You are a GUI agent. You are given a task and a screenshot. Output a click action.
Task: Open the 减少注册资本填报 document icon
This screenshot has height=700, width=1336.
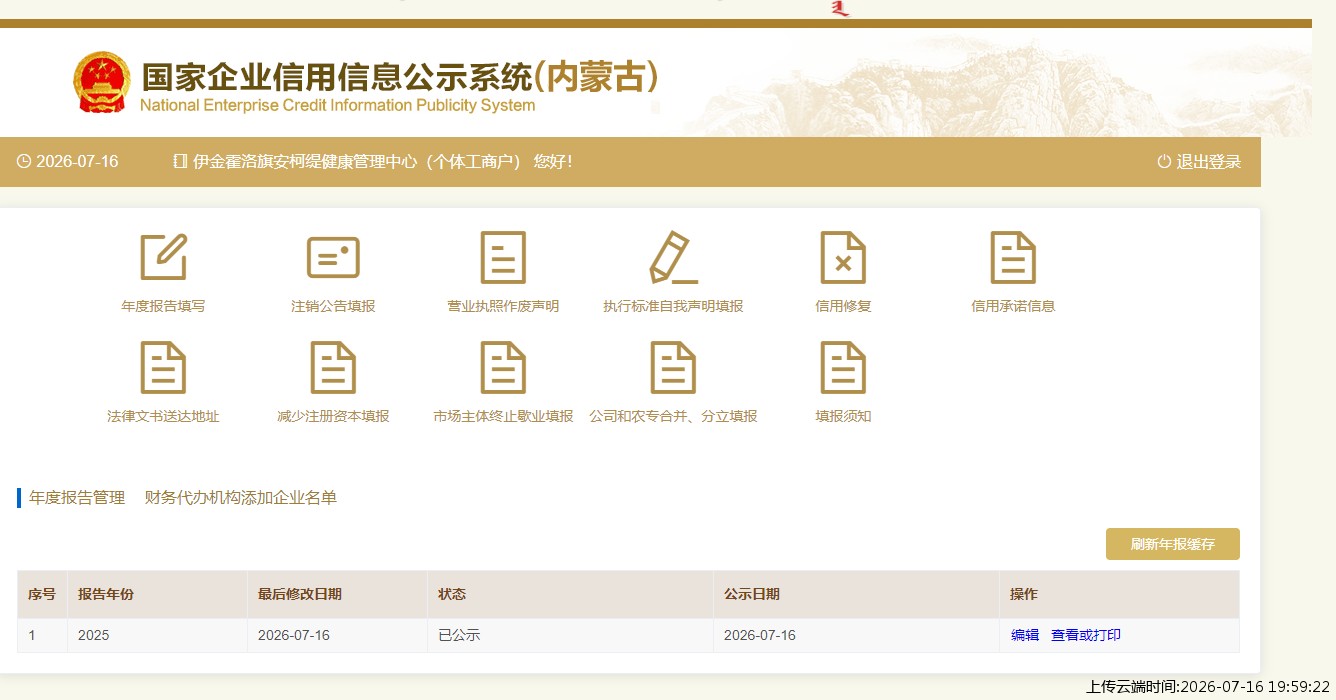[333, 367]
